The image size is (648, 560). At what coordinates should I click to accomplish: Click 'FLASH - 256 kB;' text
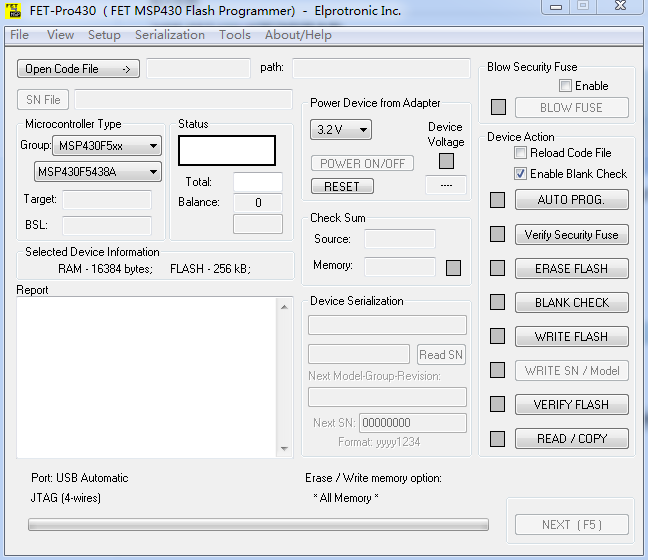click(210, 269)
